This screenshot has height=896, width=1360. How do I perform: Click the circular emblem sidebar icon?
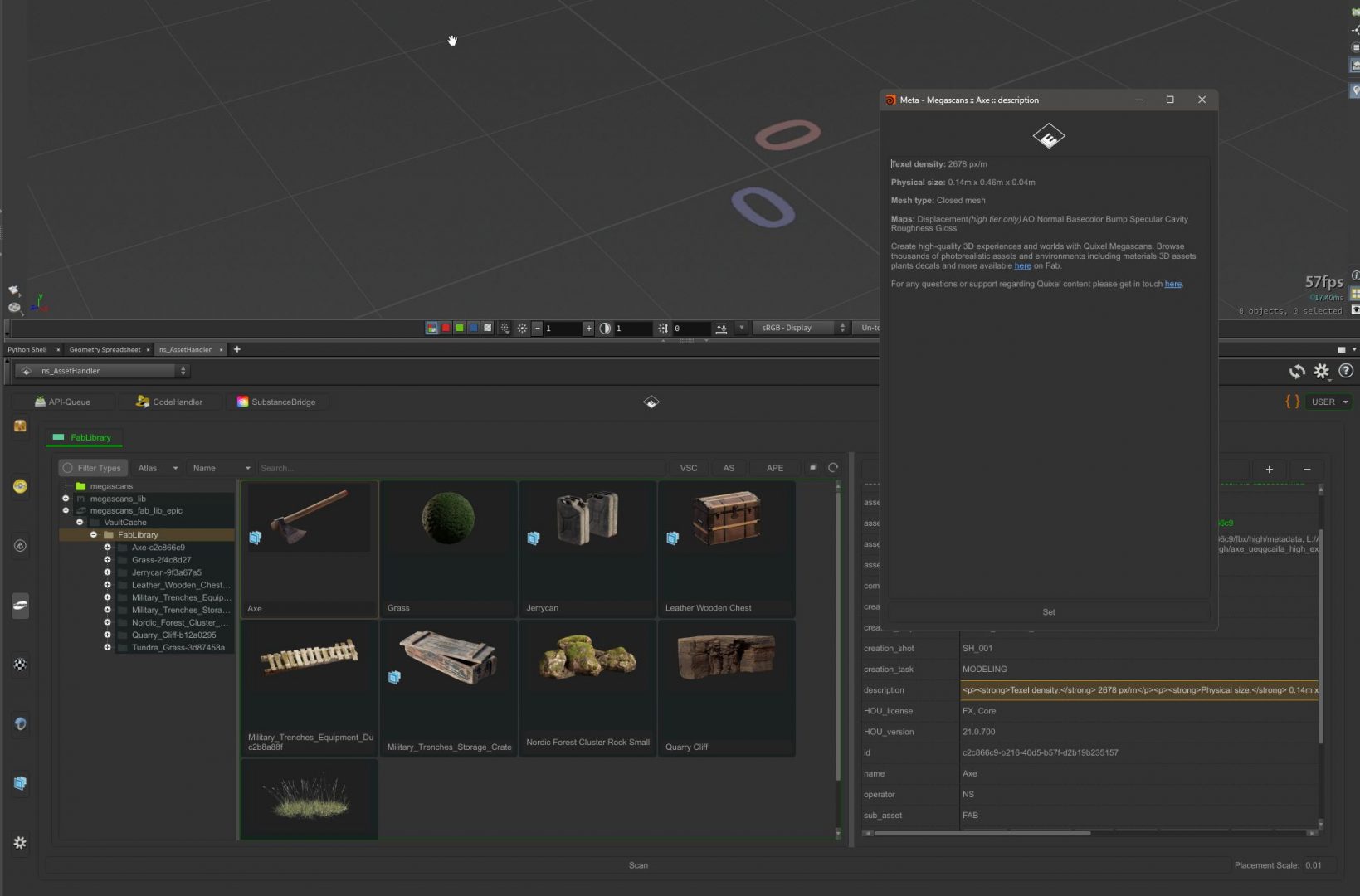pos(20,546)
